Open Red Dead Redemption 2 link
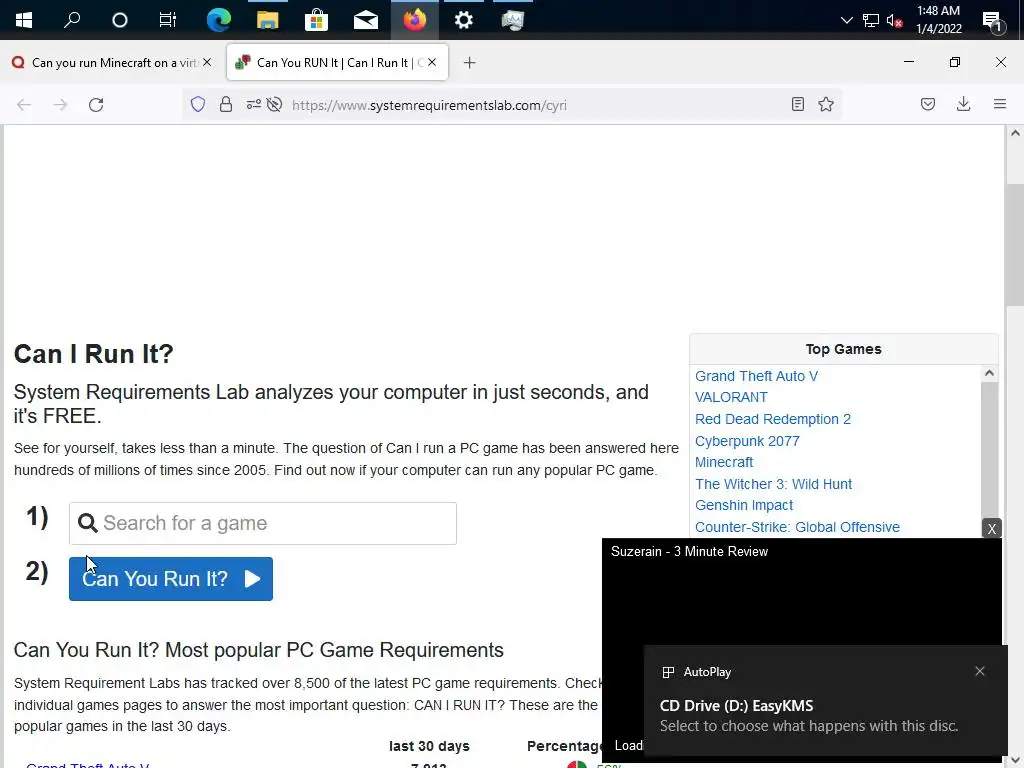 point(773,419)
